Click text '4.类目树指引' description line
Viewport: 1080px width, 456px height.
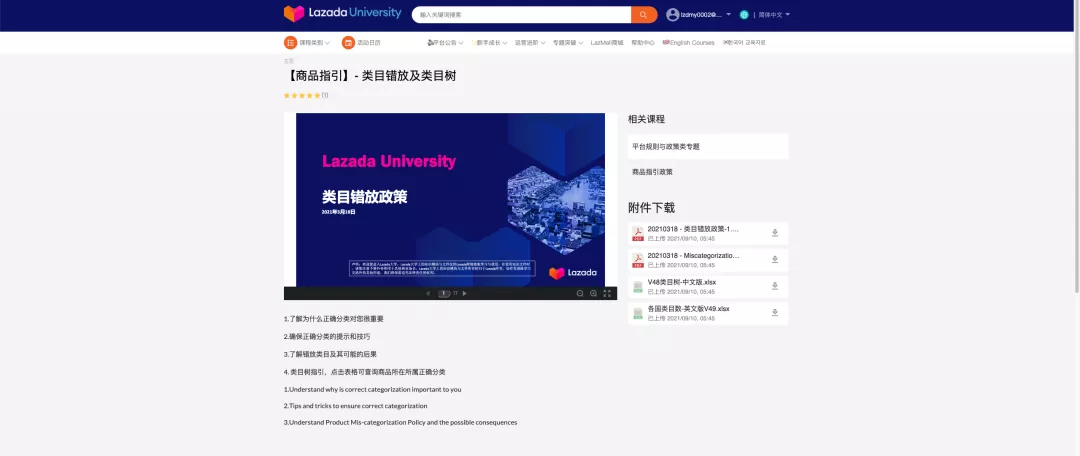[364, 372]
